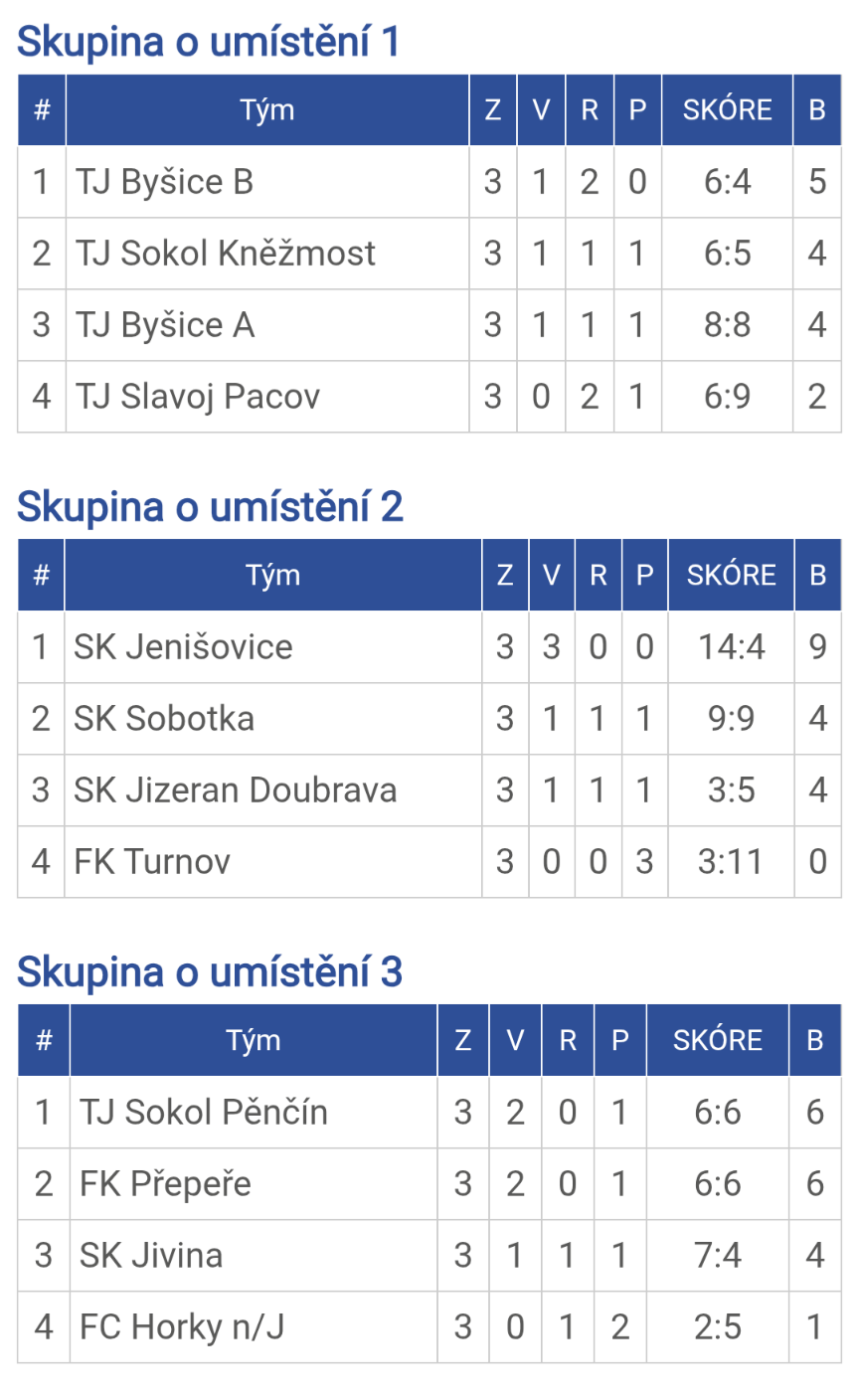Click the Skupina o umístění 1 heading
The image size is (859, 1400).
(x=209, y=42)
